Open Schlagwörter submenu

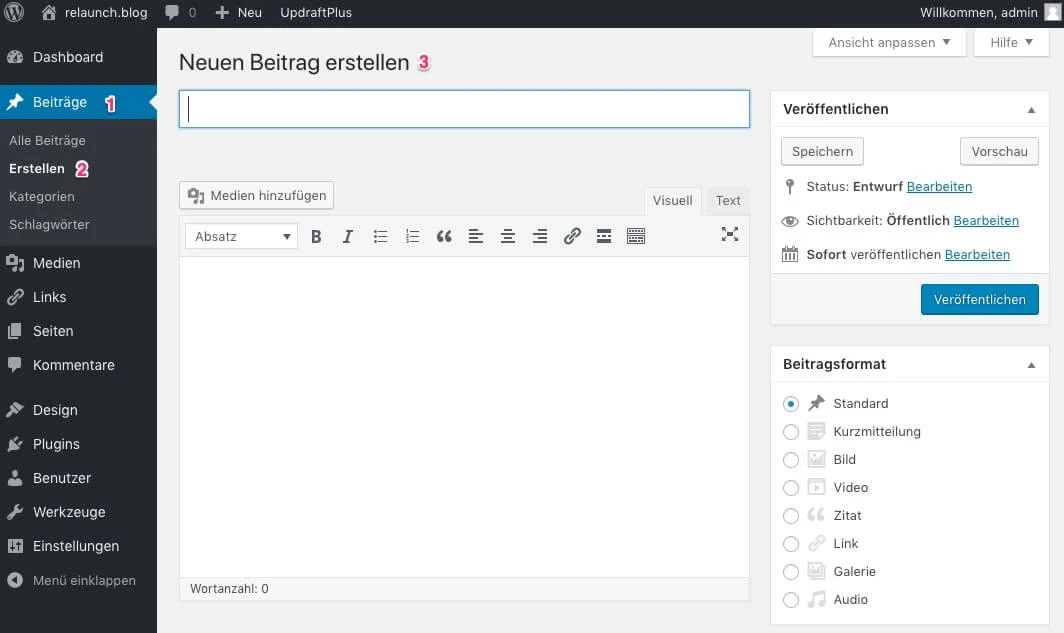(x=50, y=225)
